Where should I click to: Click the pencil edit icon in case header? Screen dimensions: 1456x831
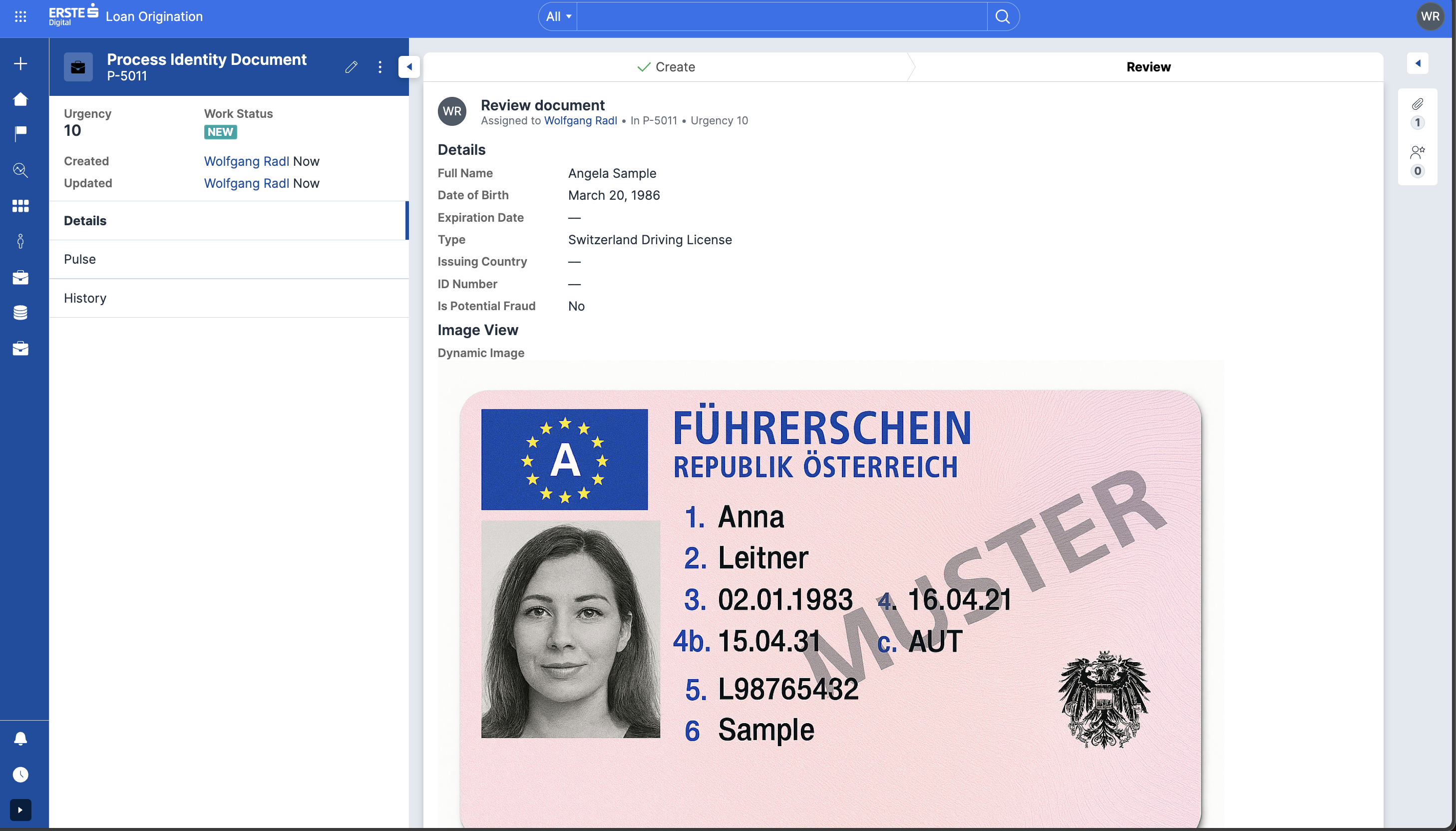click(352, 67)
